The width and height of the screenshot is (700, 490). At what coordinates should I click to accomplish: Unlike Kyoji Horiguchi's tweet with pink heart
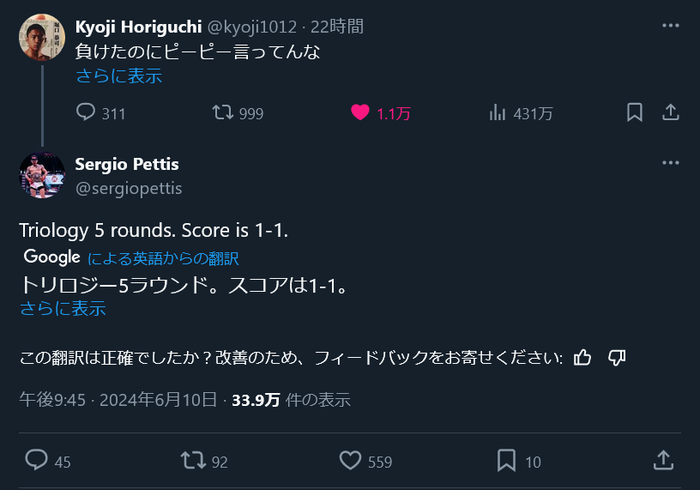[x=361, y=113]
